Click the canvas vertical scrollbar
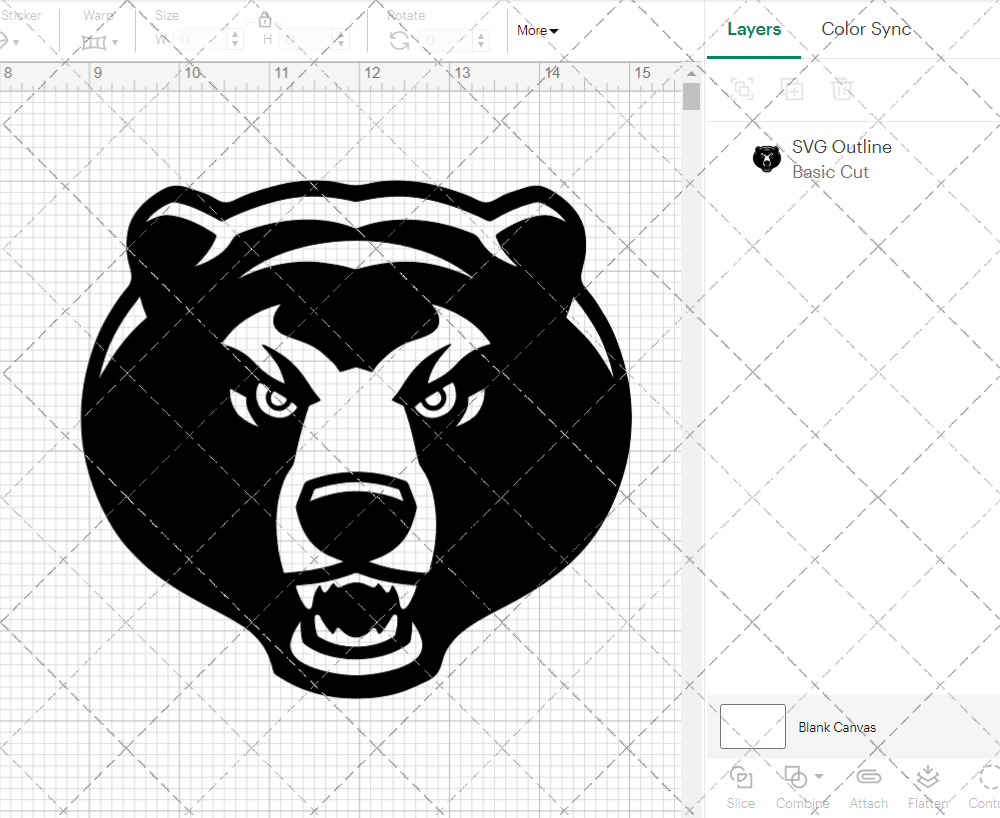 click(691, 95)
